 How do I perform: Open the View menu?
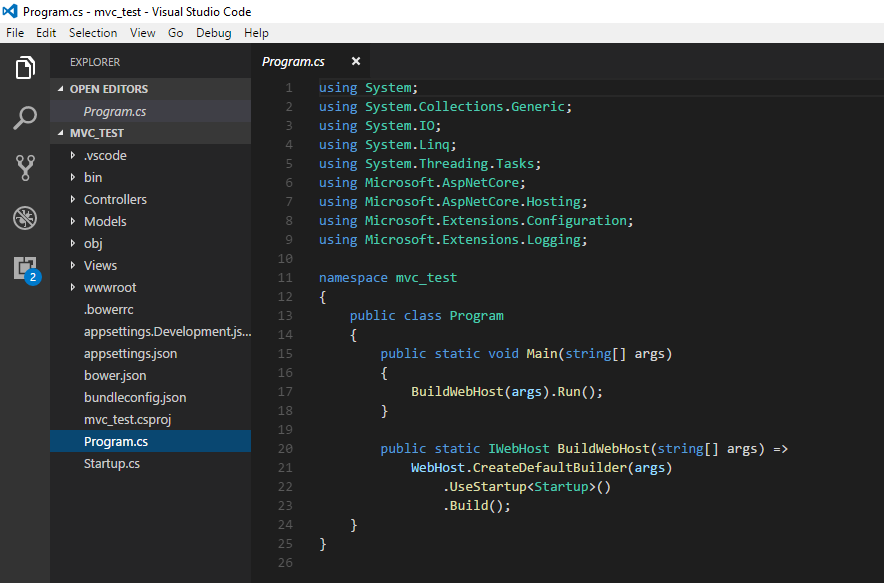click(x=143, y=33)
